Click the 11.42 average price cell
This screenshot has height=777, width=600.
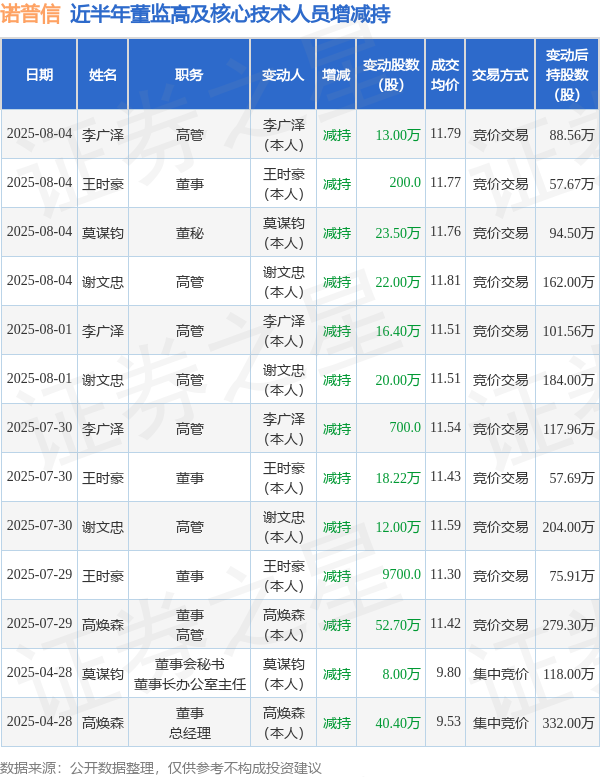[x=445, y=623]
